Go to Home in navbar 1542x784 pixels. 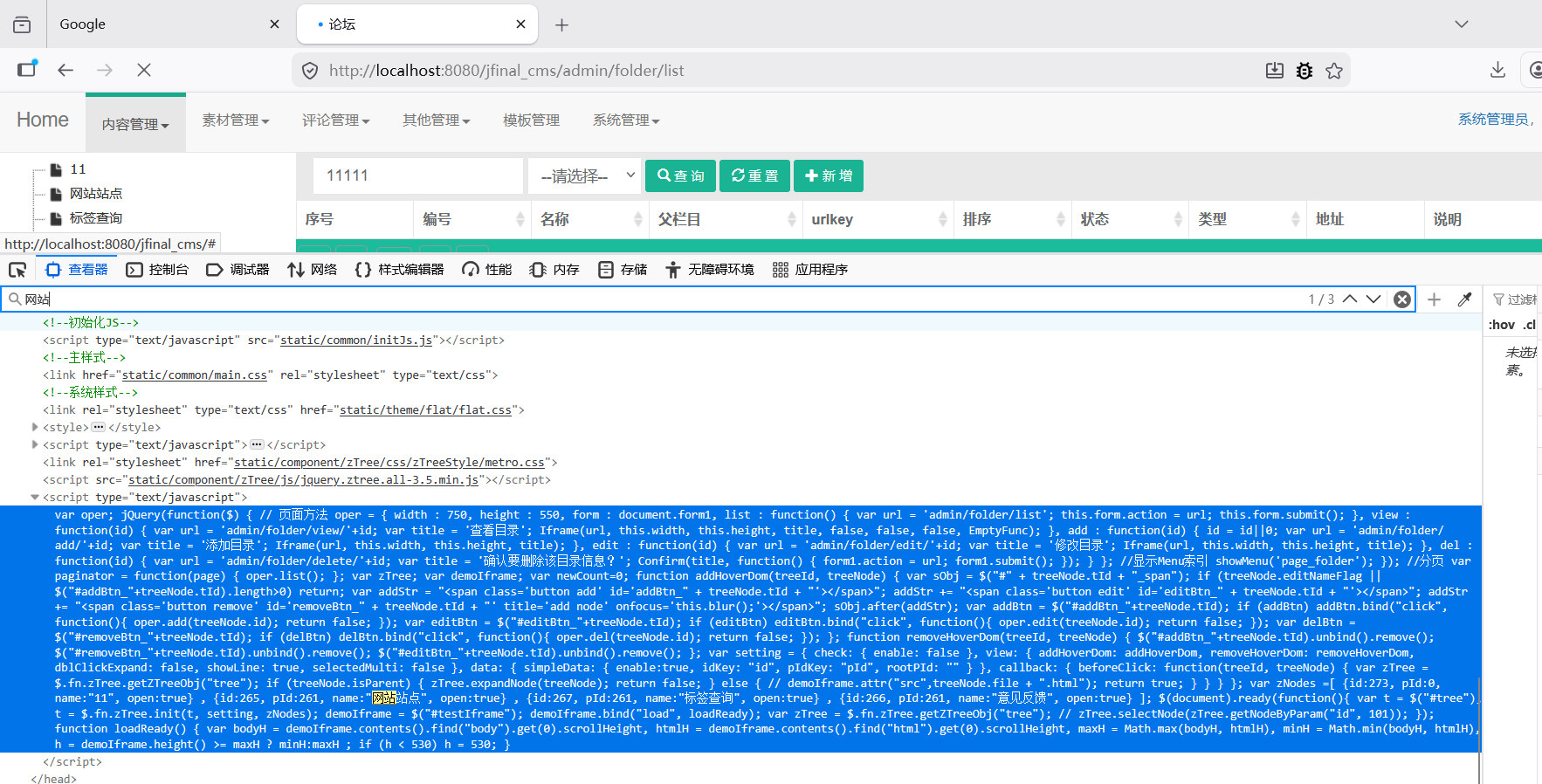pyautogui.click(x=43, y=120)
